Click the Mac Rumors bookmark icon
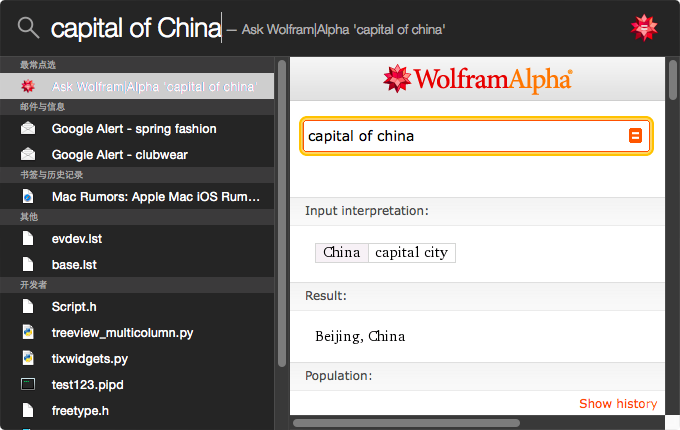The height and width of the screenshot is (430, 680). (28, 197)
